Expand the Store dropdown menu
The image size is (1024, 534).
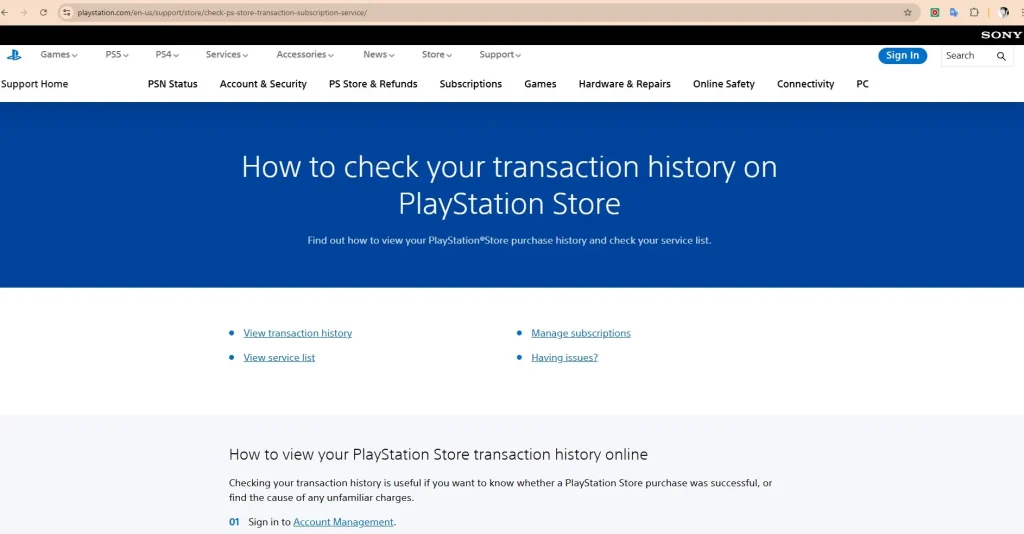[437, 55]
